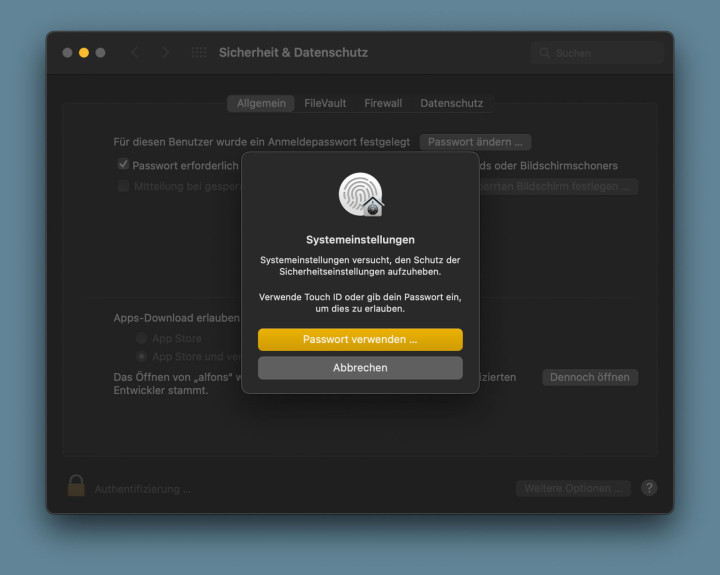
Task: Minimize window with the yellow button
Action: click(84, 52)
